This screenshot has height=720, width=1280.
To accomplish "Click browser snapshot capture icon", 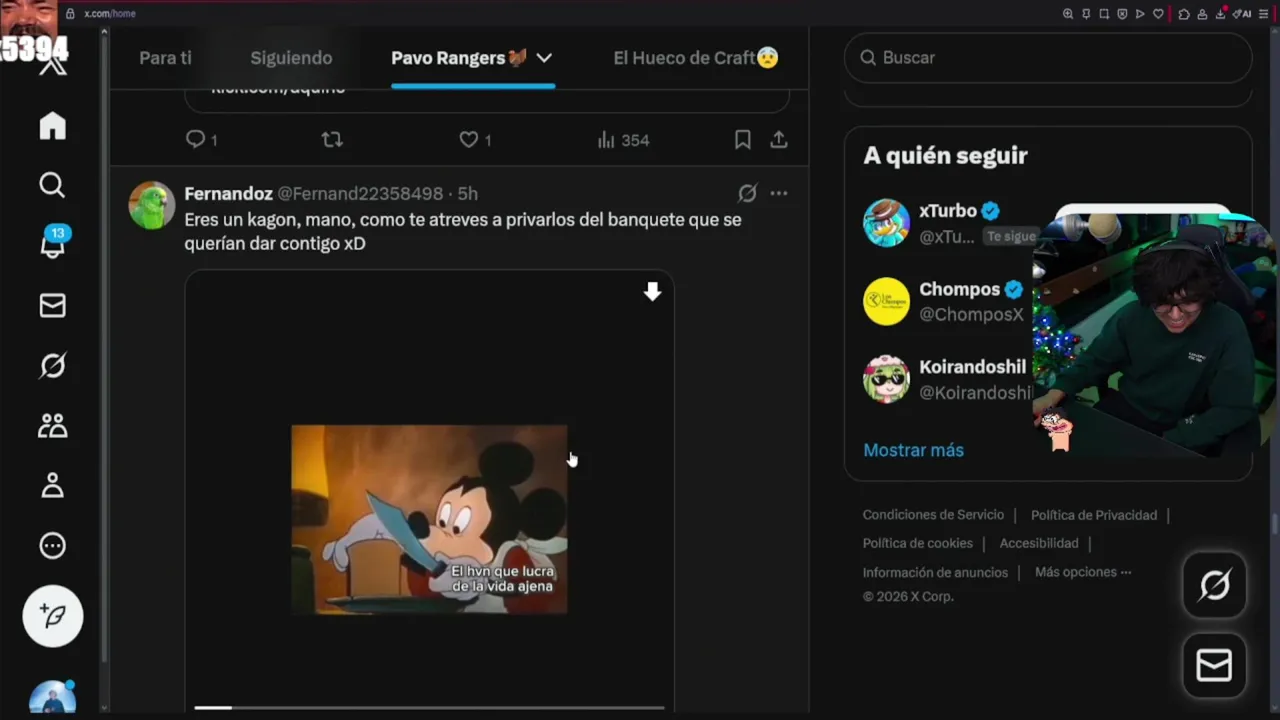I will point(1104,14).
